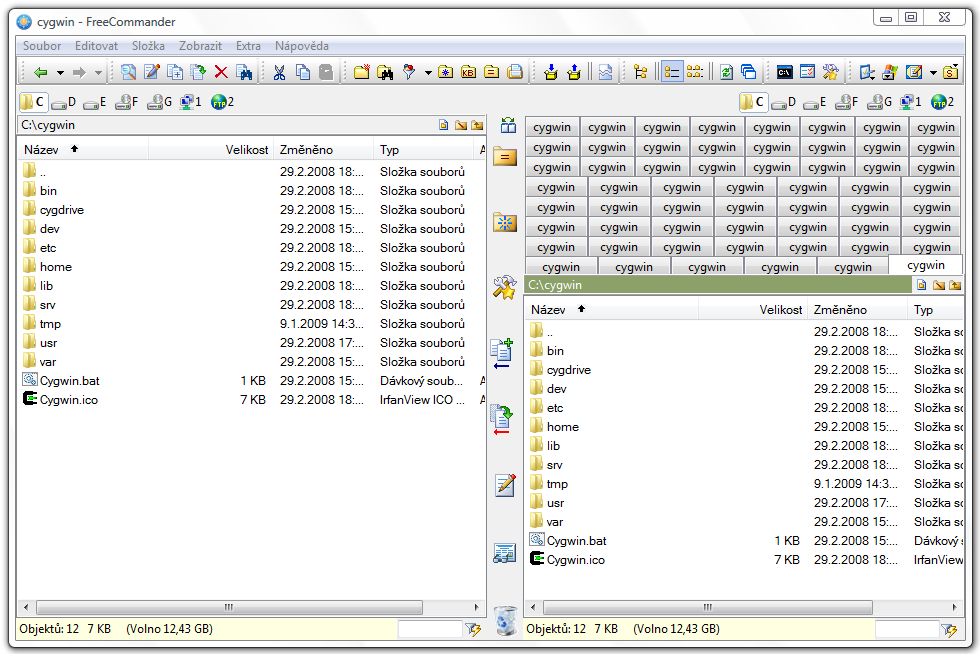
Task: Open the Soubor menu
Action: [x=42, y=46]
